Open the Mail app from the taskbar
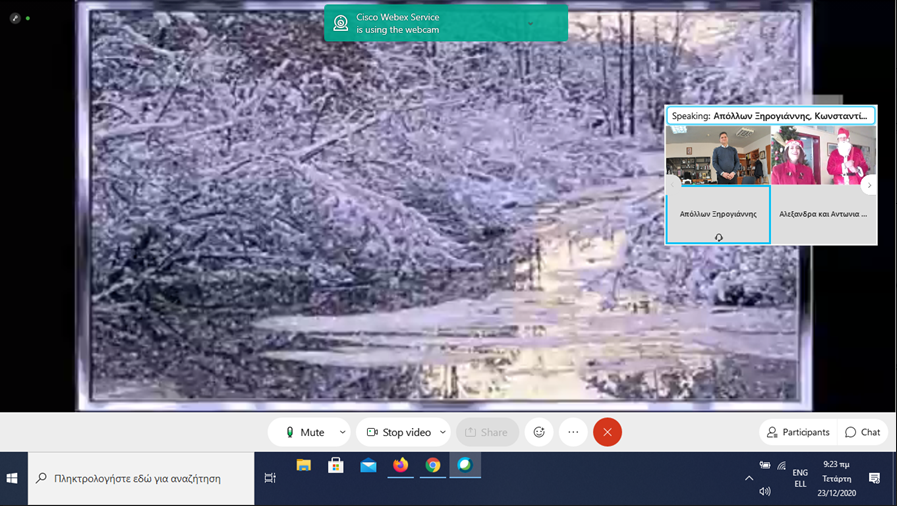This screenshot has width=897, height=506. [368, 465]
